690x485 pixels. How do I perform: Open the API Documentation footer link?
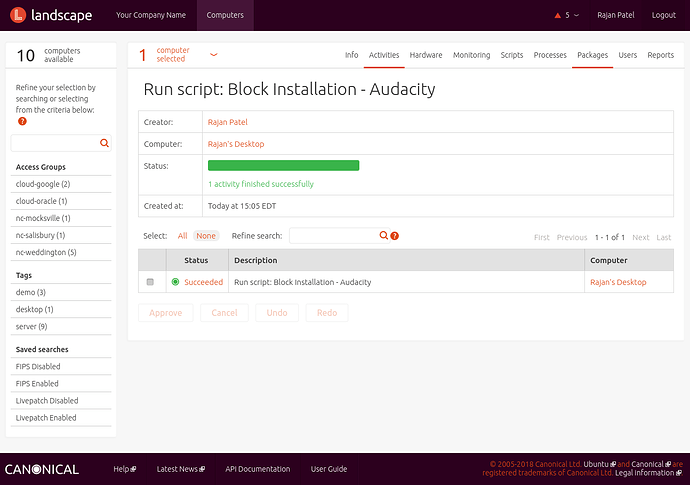(x=257, y=469)
